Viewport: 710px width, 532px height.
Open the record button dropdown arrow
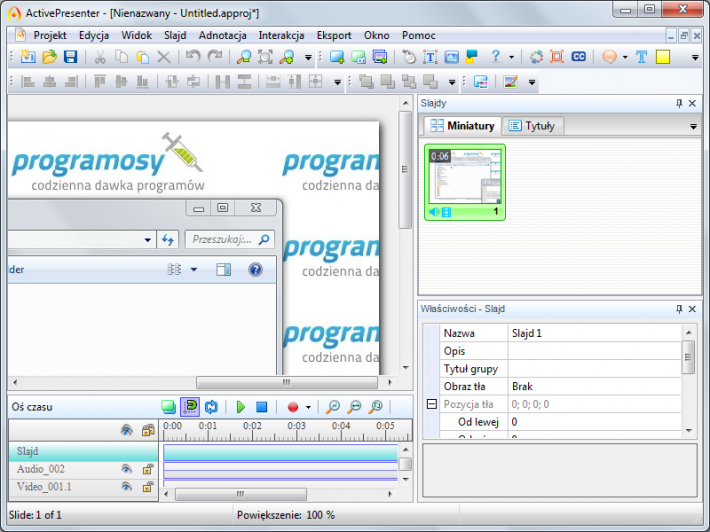(308, 407)
